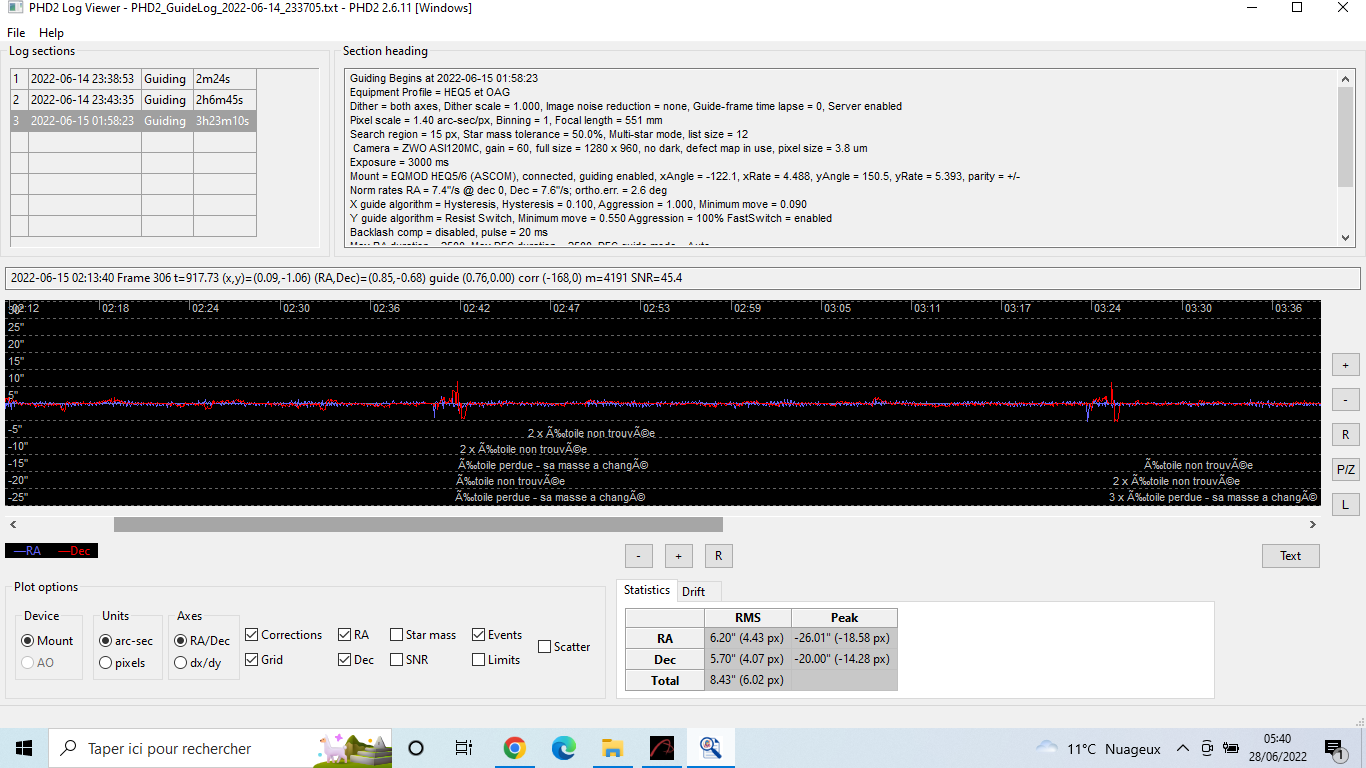Screen dimensions: 1366x768
Task: Switch to the Statistics tab
Action: click(647, 590)
